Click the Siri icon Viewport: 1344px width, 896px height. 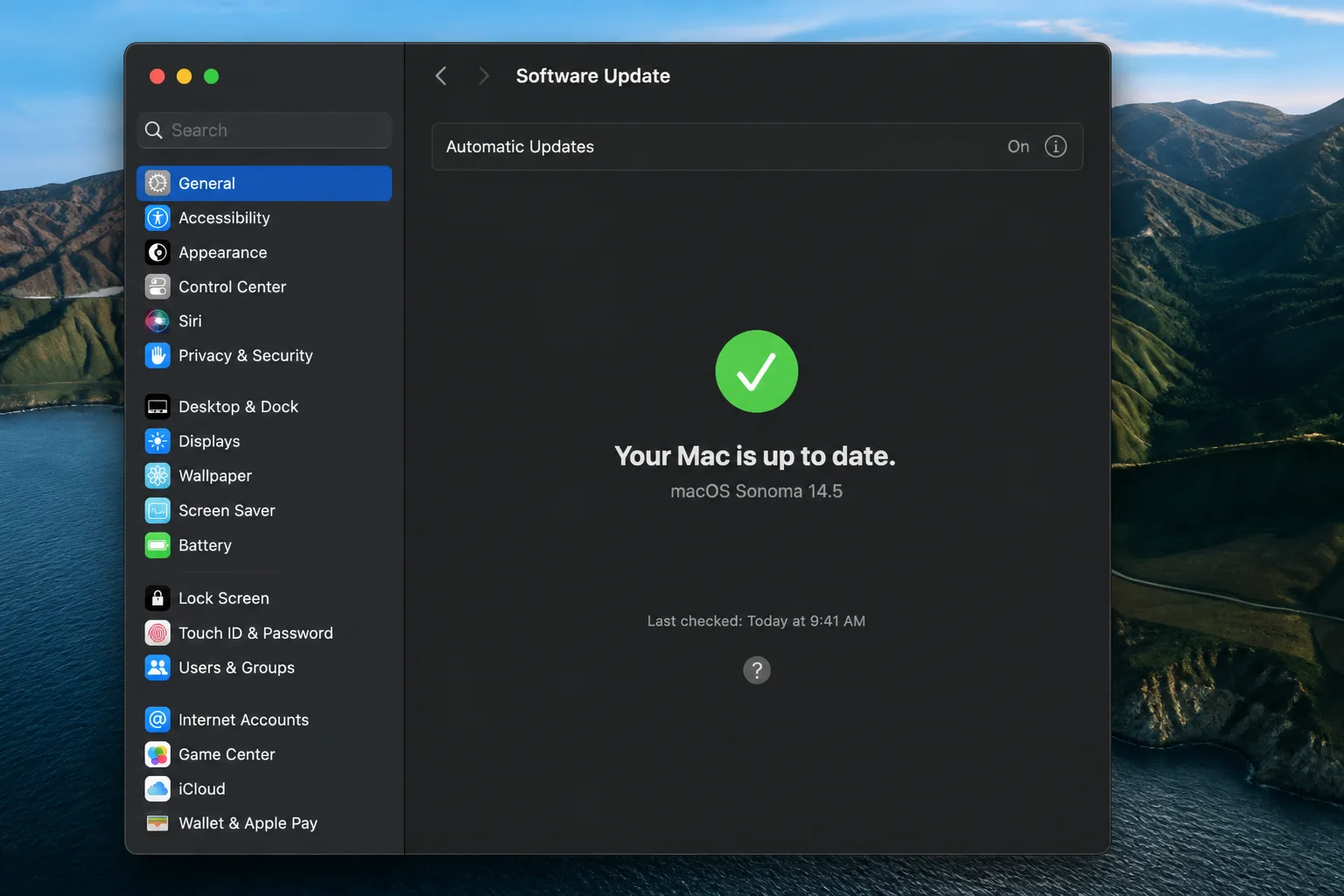157,321
